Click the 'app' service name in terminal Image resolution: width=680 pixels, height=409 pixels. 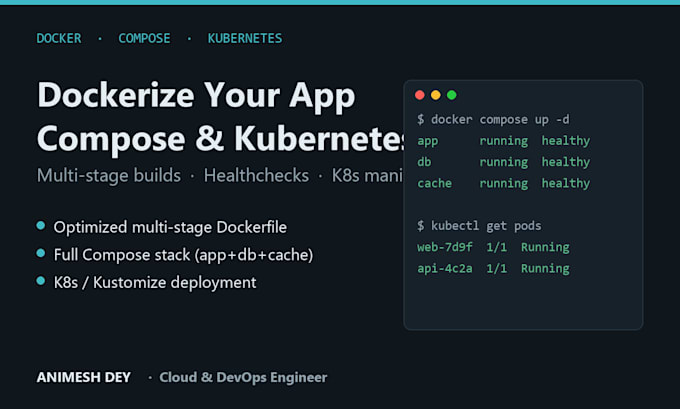pos(428,141)
